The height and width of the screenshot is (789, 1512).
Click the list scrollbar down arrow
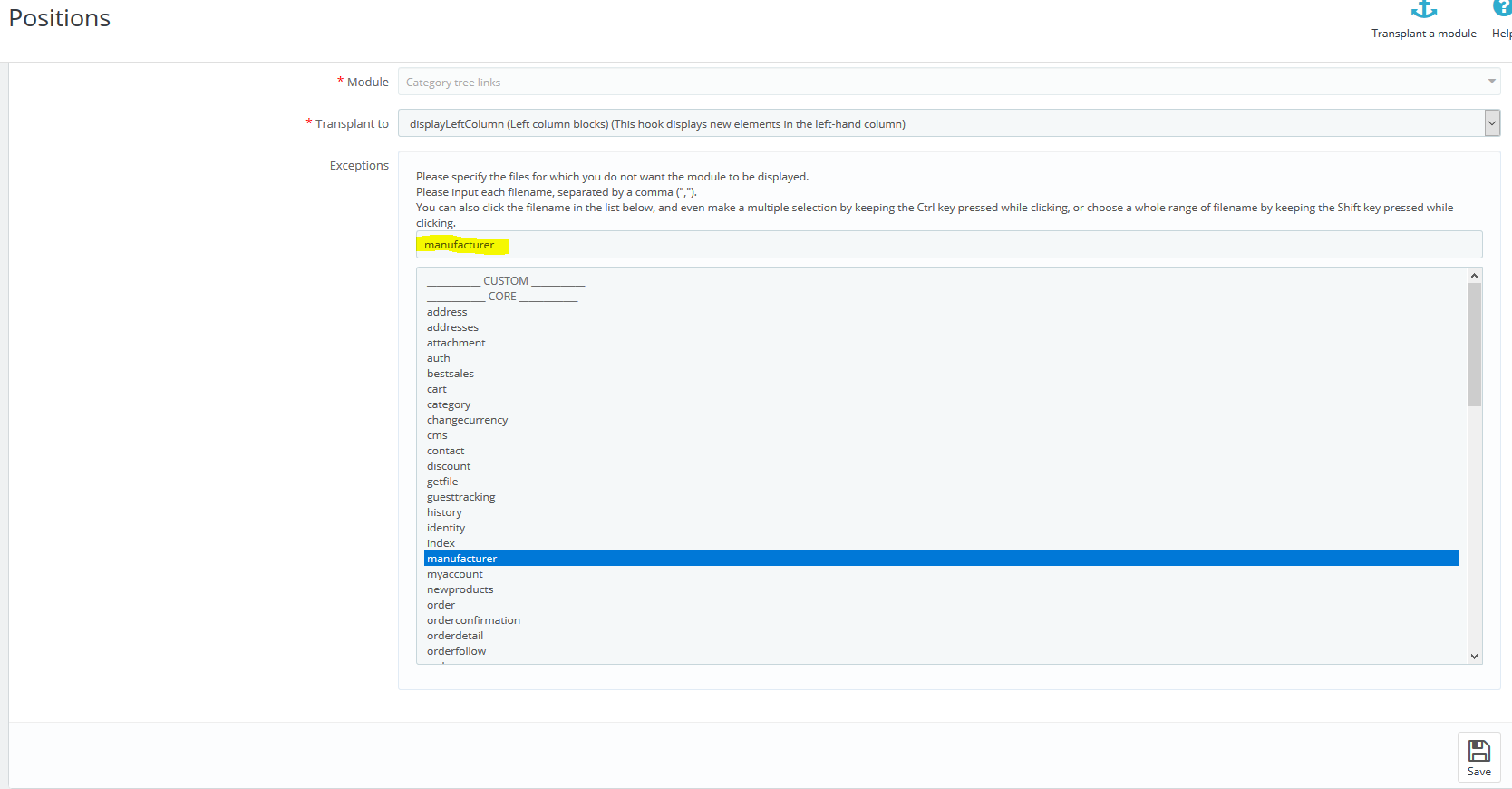pos(1474,657)
